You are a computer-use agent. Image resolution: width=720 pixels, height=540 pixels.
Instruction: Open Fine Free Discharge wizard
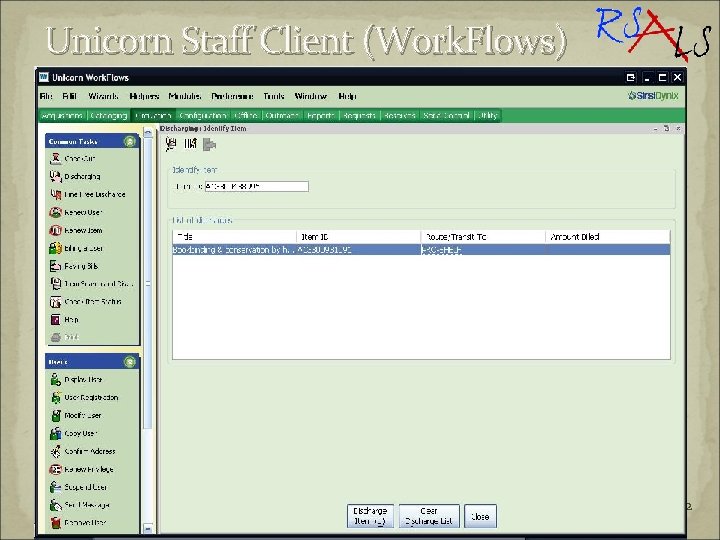tap(87, 194)
